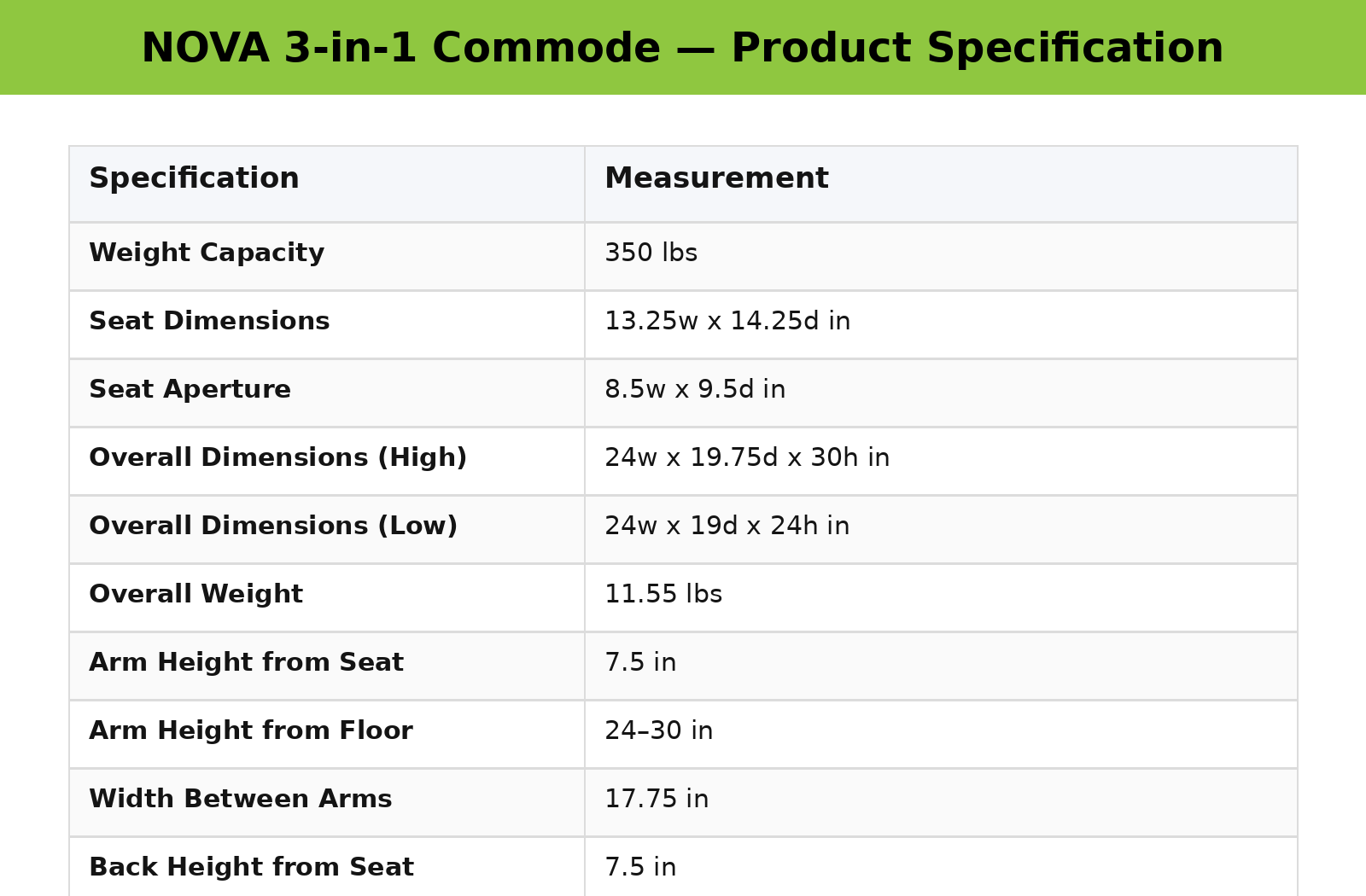Select the Width Between Arms label

pyautogui.click(x=240, y=800)
